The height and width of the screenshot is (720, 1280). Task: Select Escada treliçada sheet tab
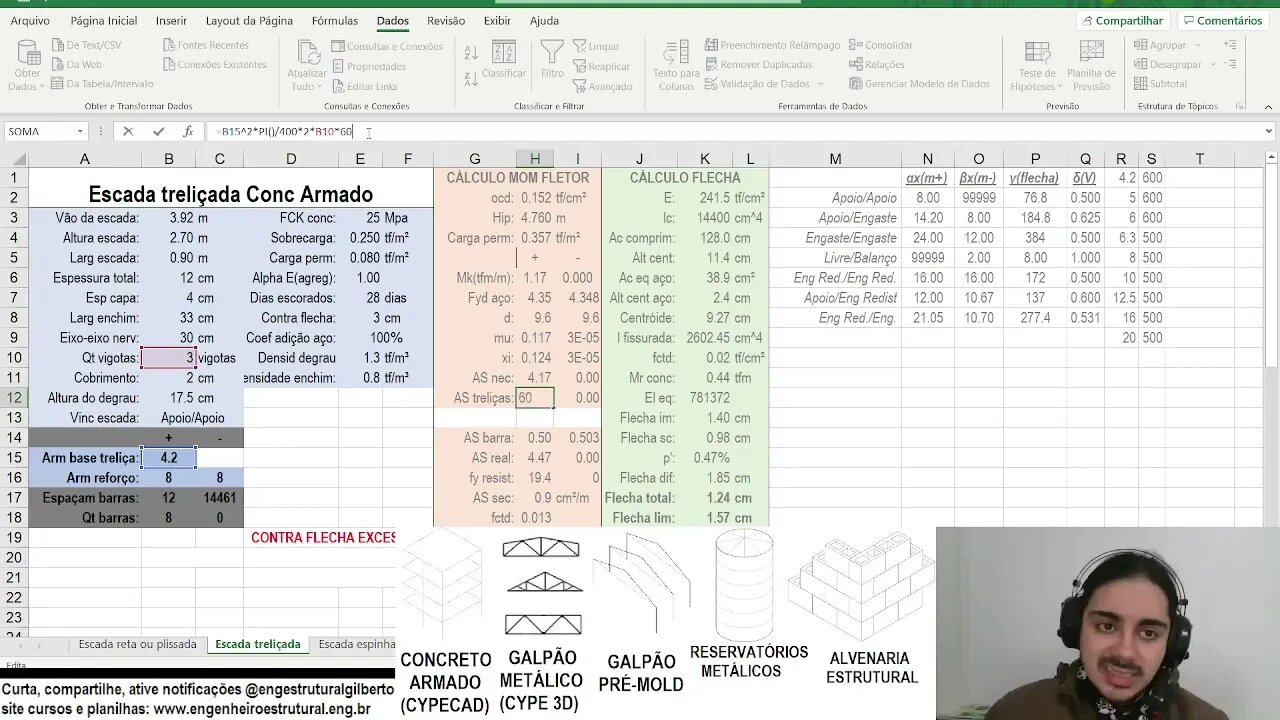tap(258, 644)
